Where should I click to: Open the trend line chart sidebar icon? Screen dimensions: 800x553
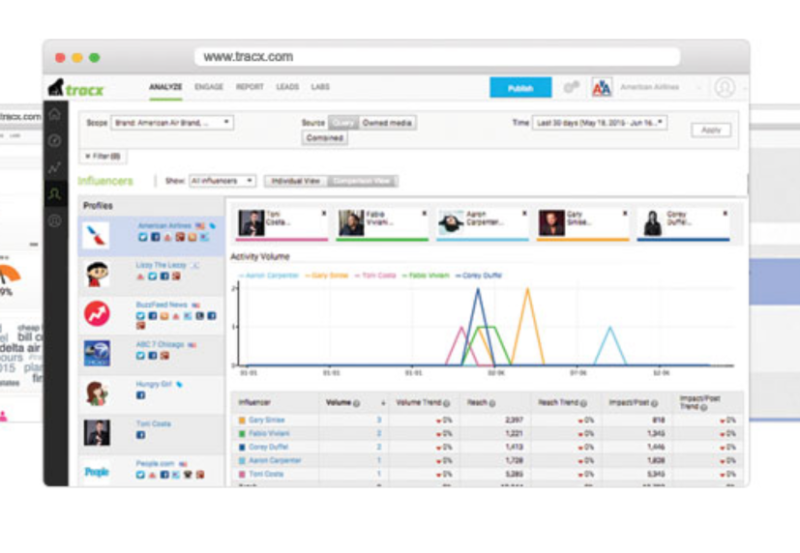tap(55, 167)
